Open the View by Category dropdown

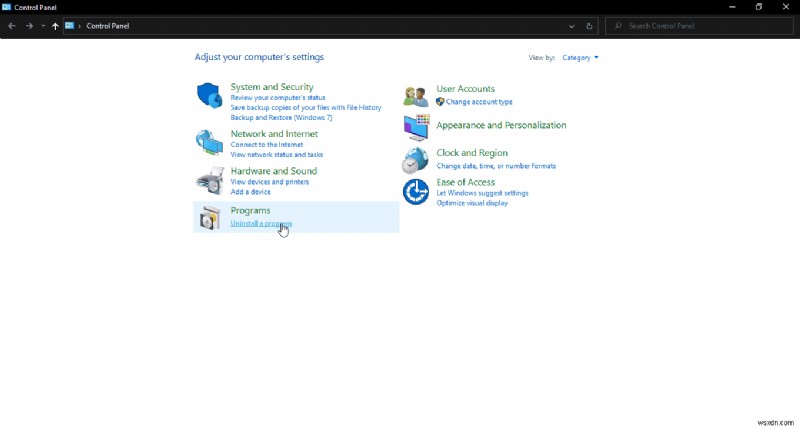580,58
